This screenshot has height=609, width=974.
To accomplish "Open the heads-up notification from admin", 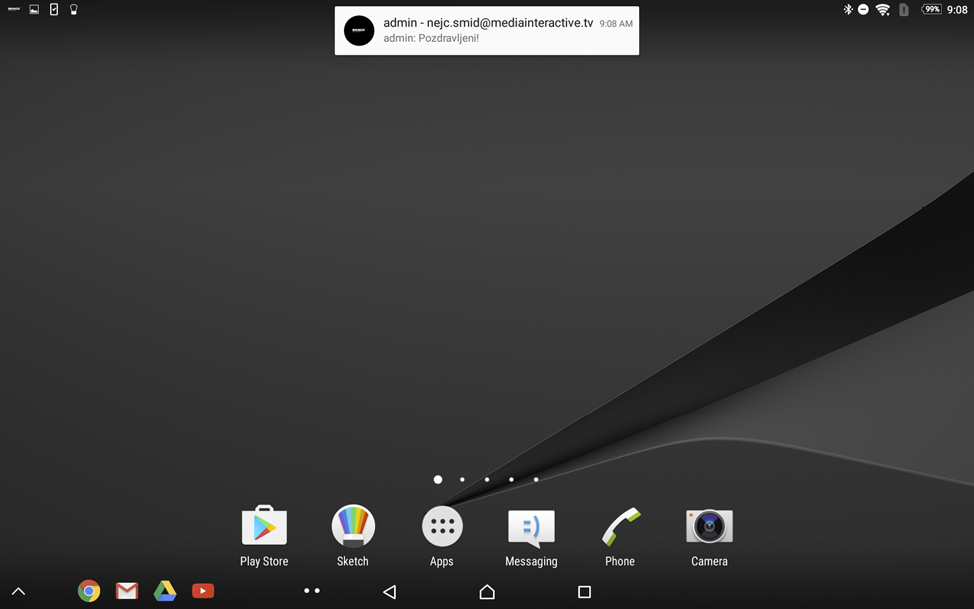I will pos(487,30).
